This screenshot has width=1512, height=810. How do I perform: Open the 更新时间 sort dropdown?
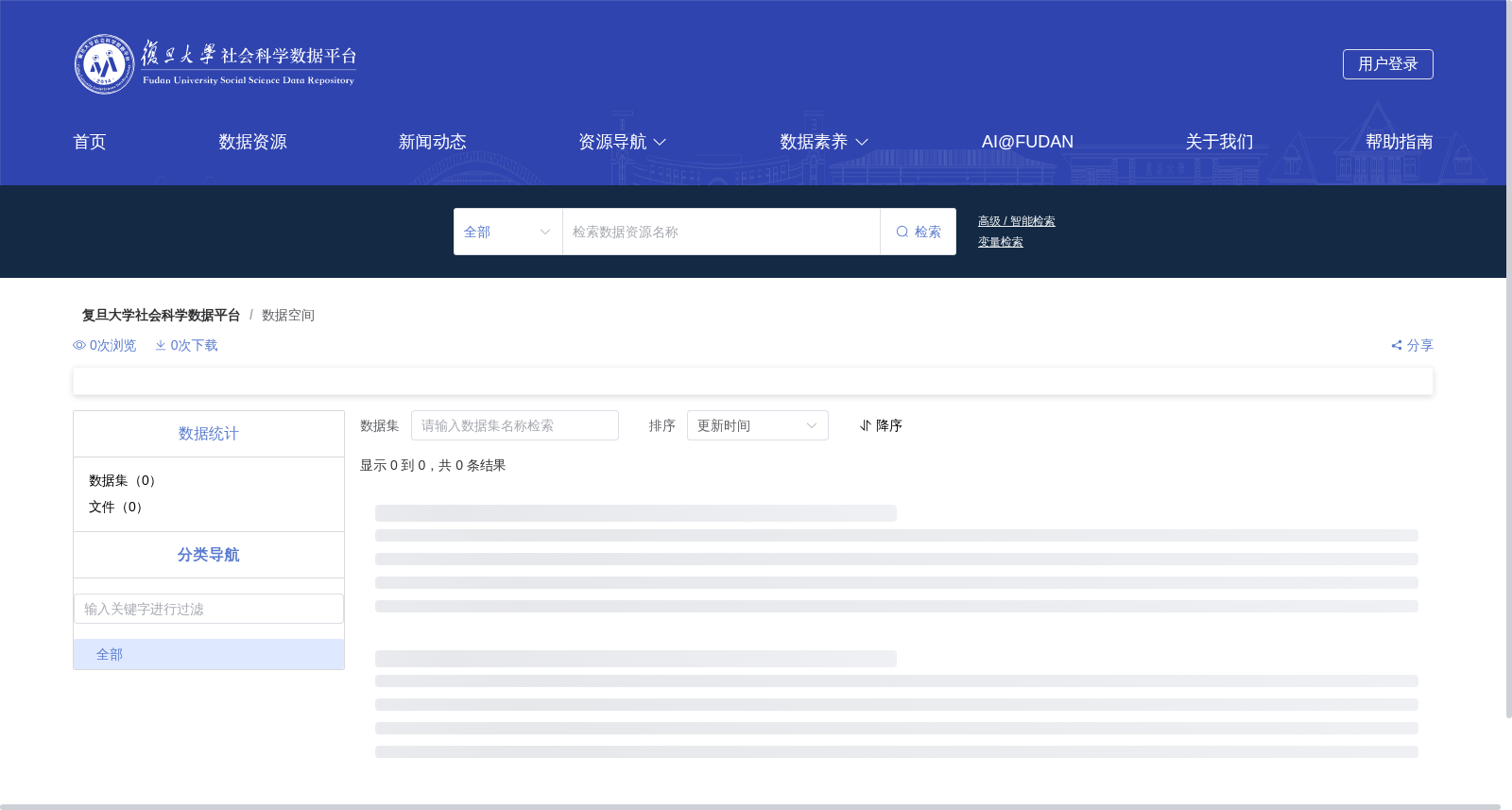point(758,425)
